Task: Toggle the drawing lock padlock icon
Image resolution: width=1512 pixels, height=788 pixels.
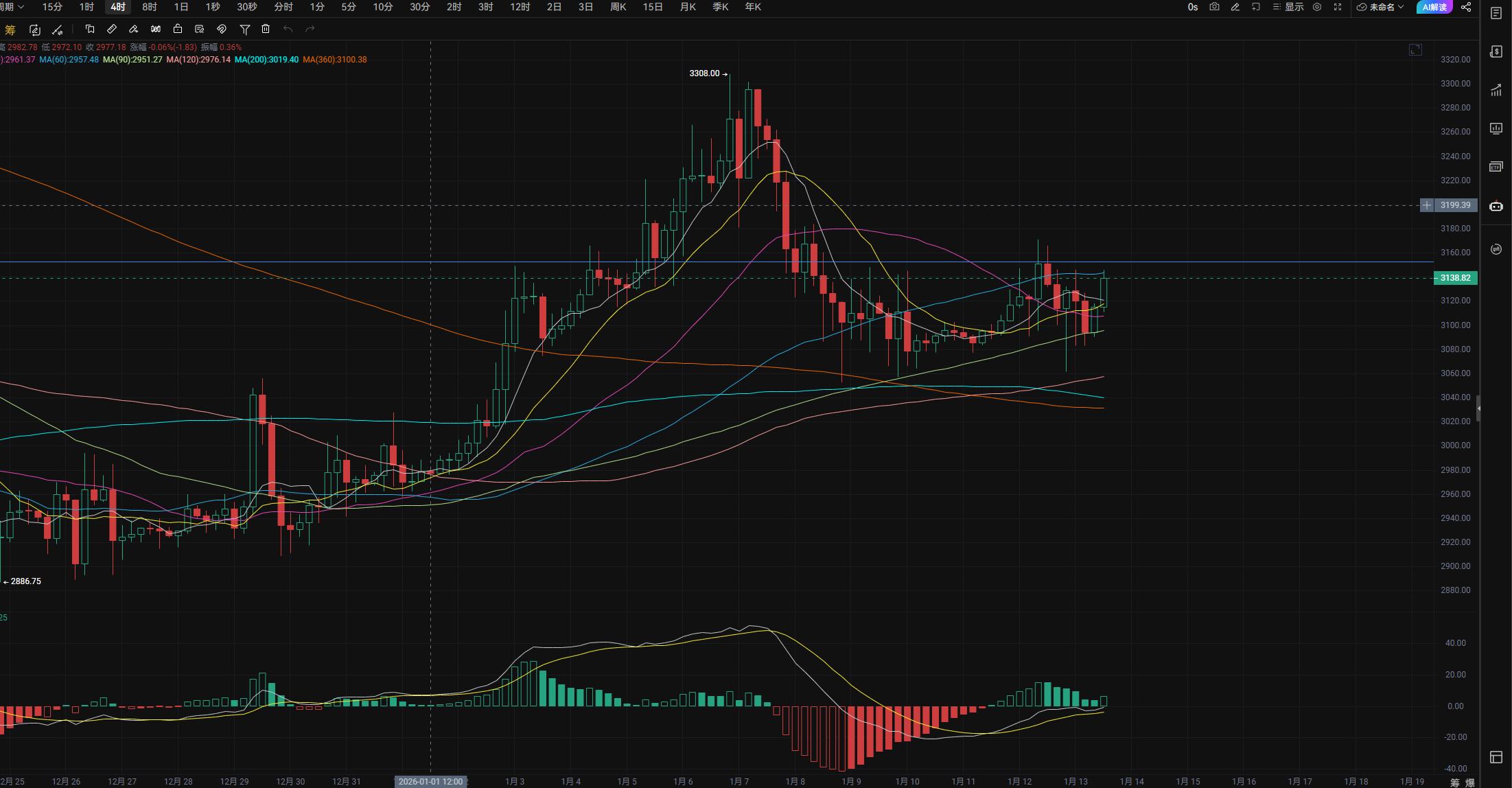Action: pyautogui.click(x=178, y=29)
